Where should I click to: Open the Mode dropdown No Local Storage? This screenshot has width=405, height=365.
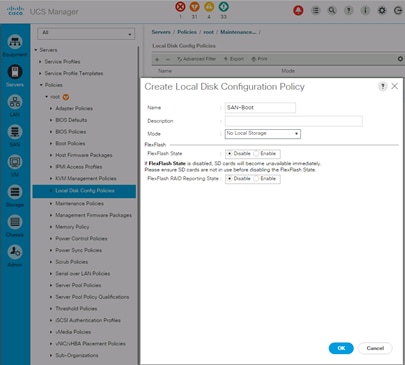(x=263, y=134)
